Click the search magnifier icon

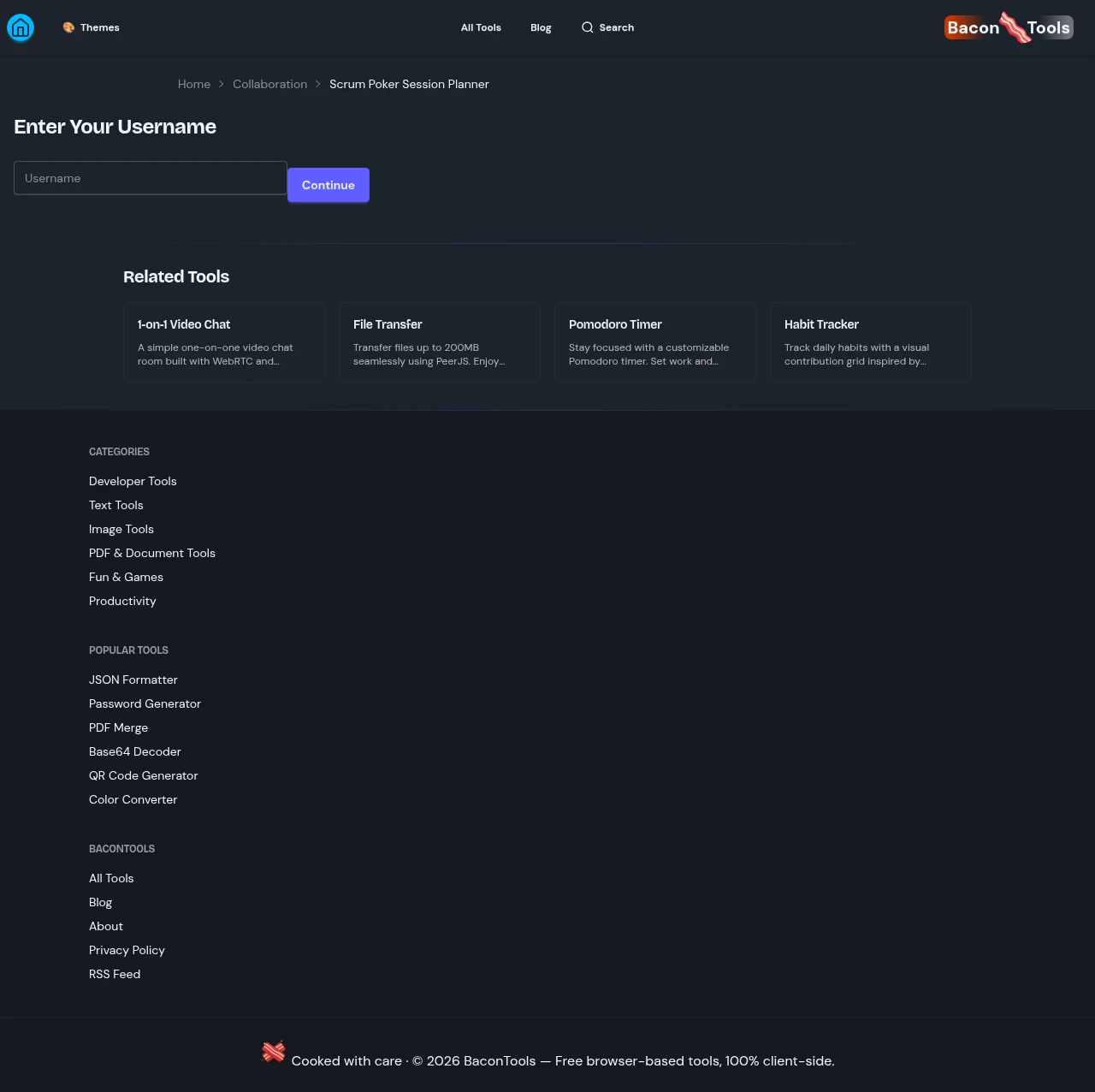(x=587, y=27)
